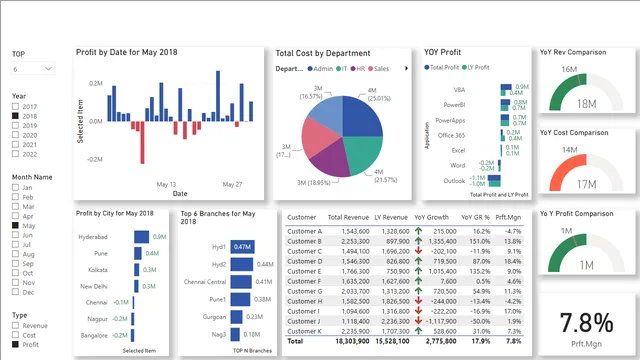Screen dimensions: 640x360
Task: Deselect the May month checkbox
Action: [x=16, y=225]
